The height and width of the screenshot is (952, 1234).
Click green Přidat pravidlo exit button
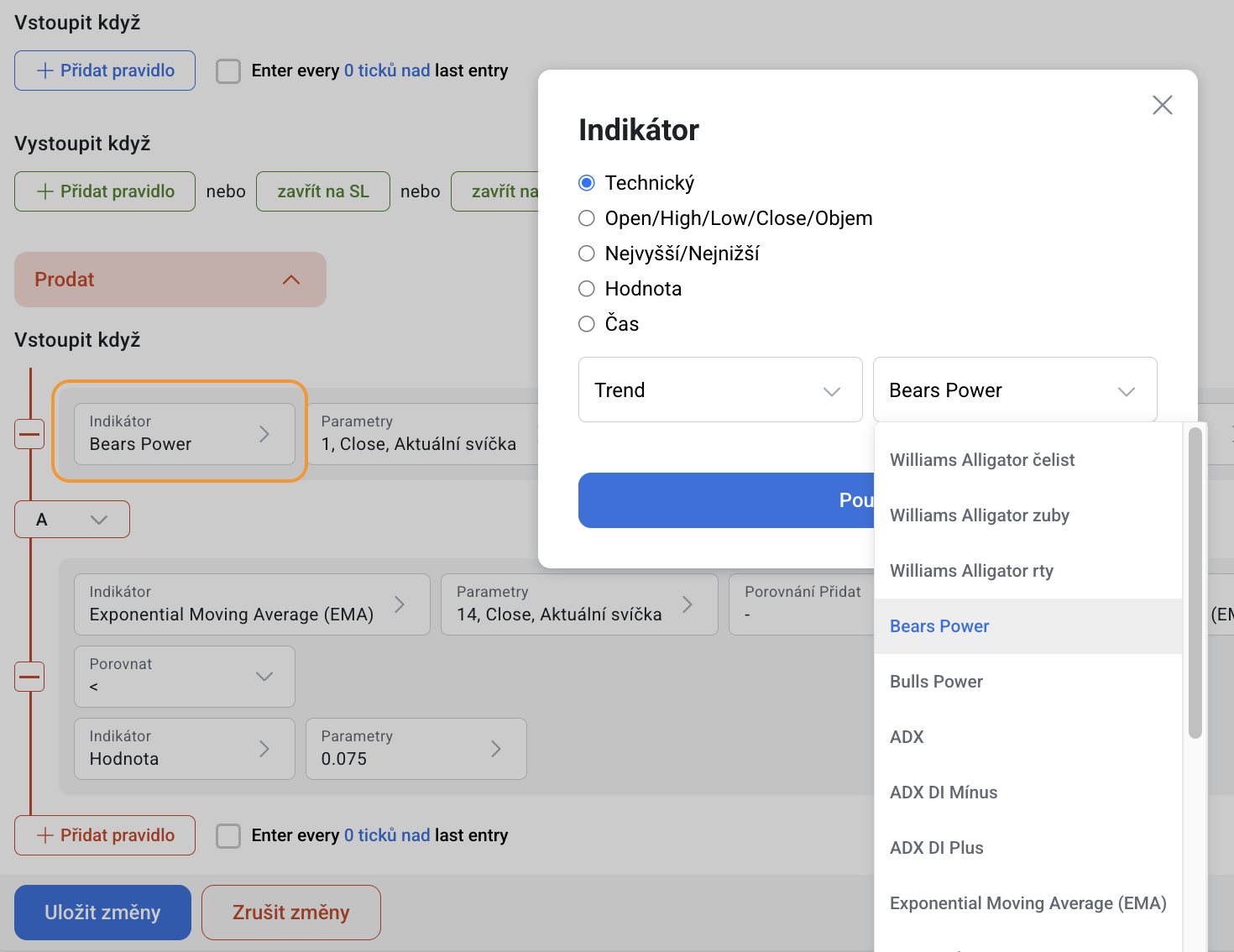click(x=105, y=191)
